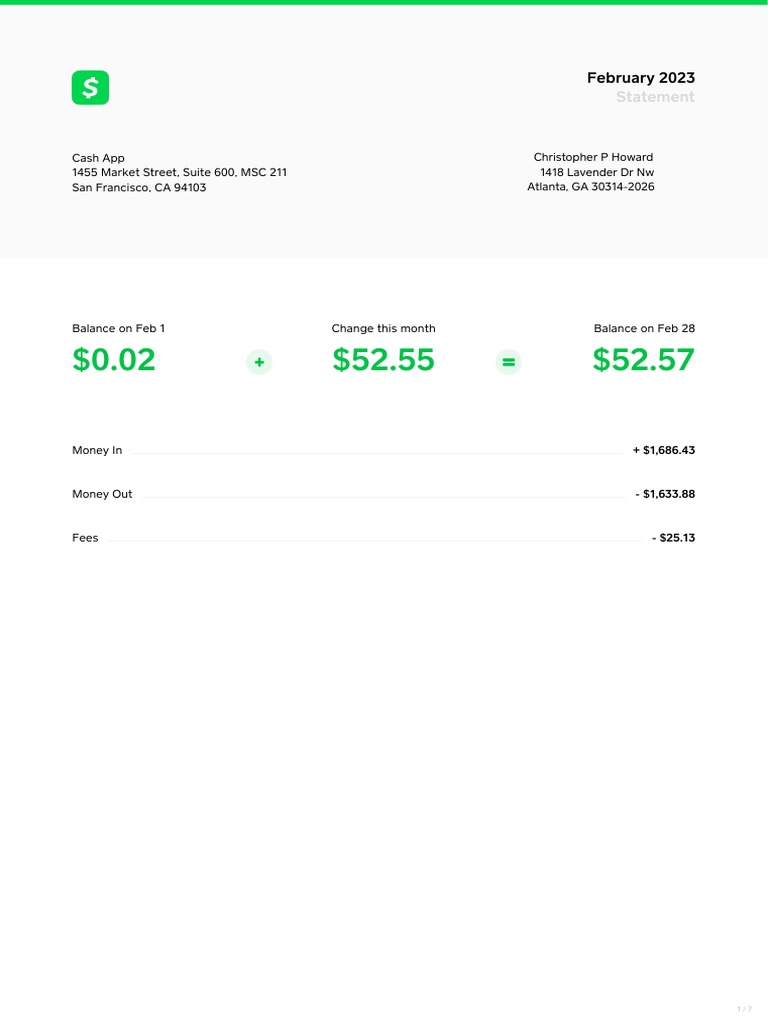Click the Change this month label

coord(383,328)
